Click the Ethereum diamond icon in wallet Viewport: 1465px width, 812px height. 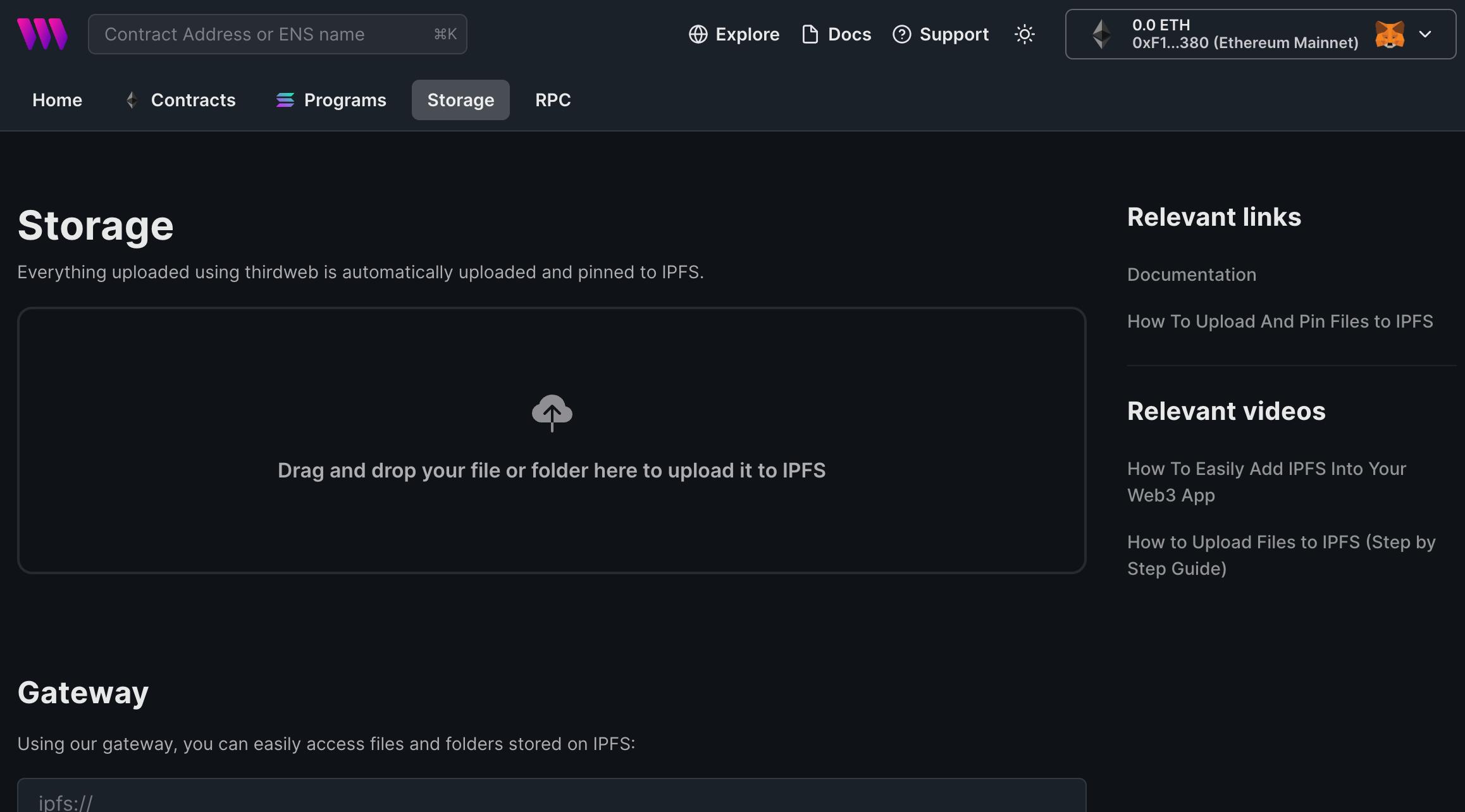(x=1101, y=34)
